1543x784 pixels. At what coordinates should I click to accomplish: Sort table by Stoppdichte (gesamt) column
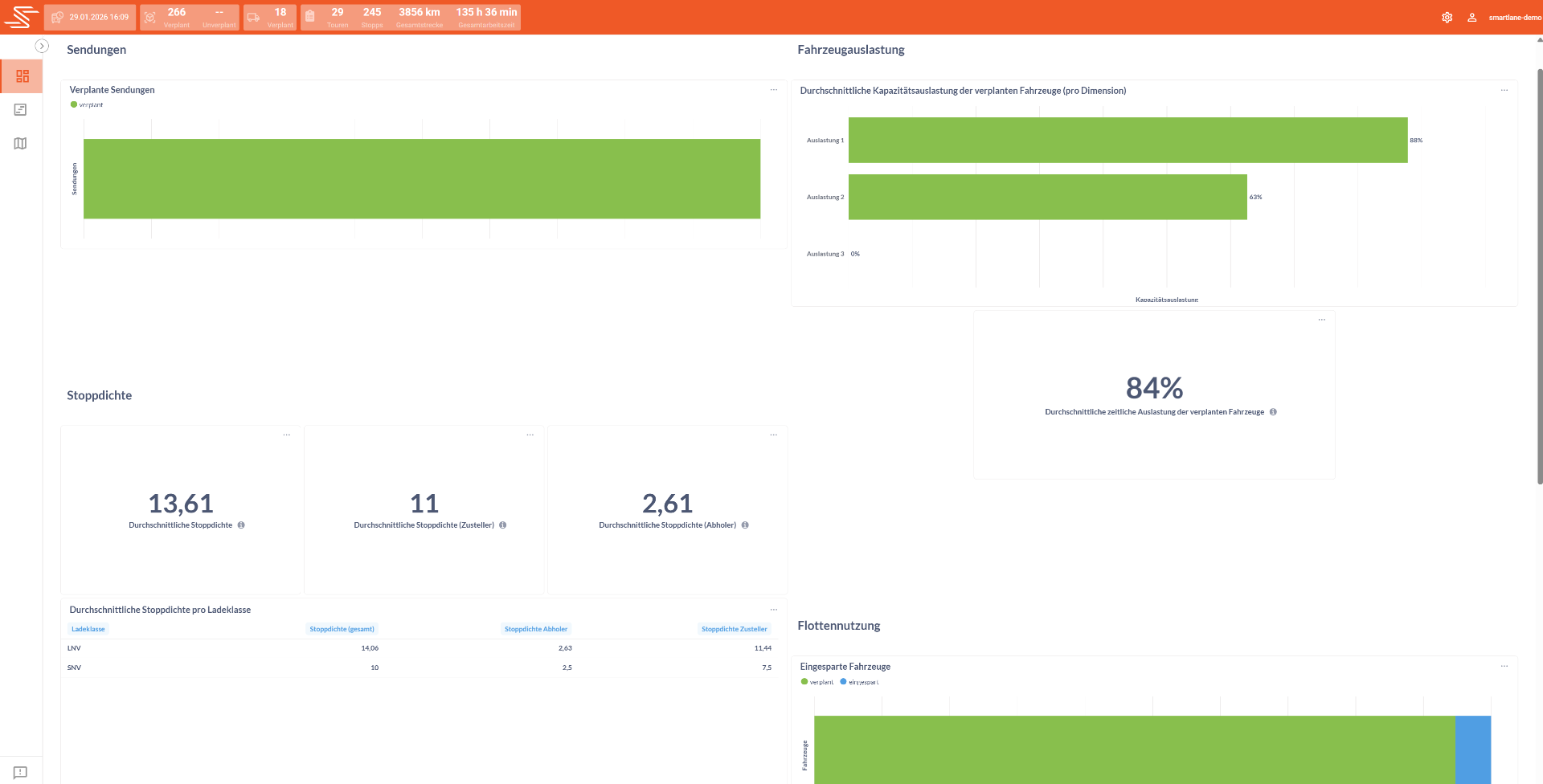point(342,629)
